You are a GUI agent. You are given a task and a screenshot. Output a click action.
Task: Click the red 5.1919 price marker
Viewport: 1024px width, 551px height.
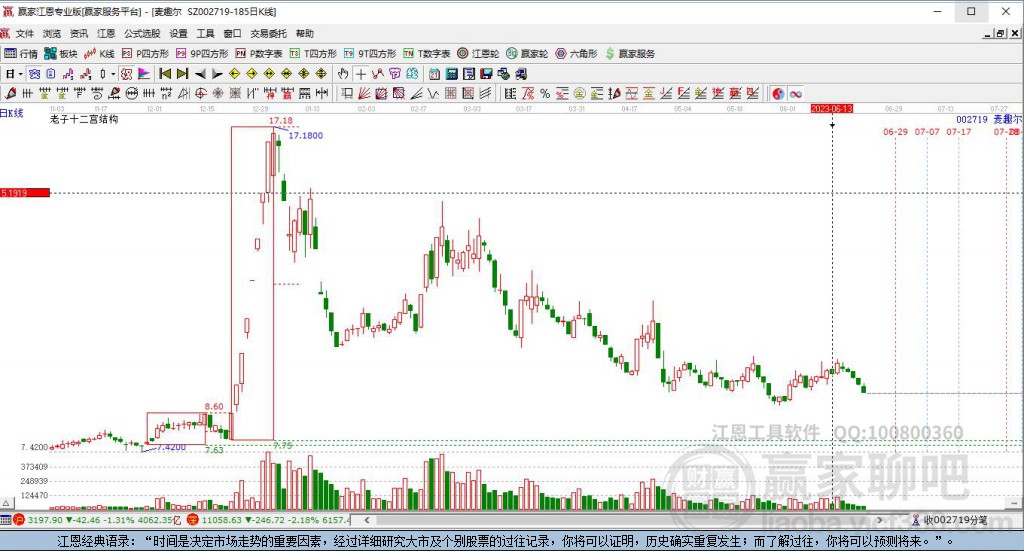[x=25, y=193]
